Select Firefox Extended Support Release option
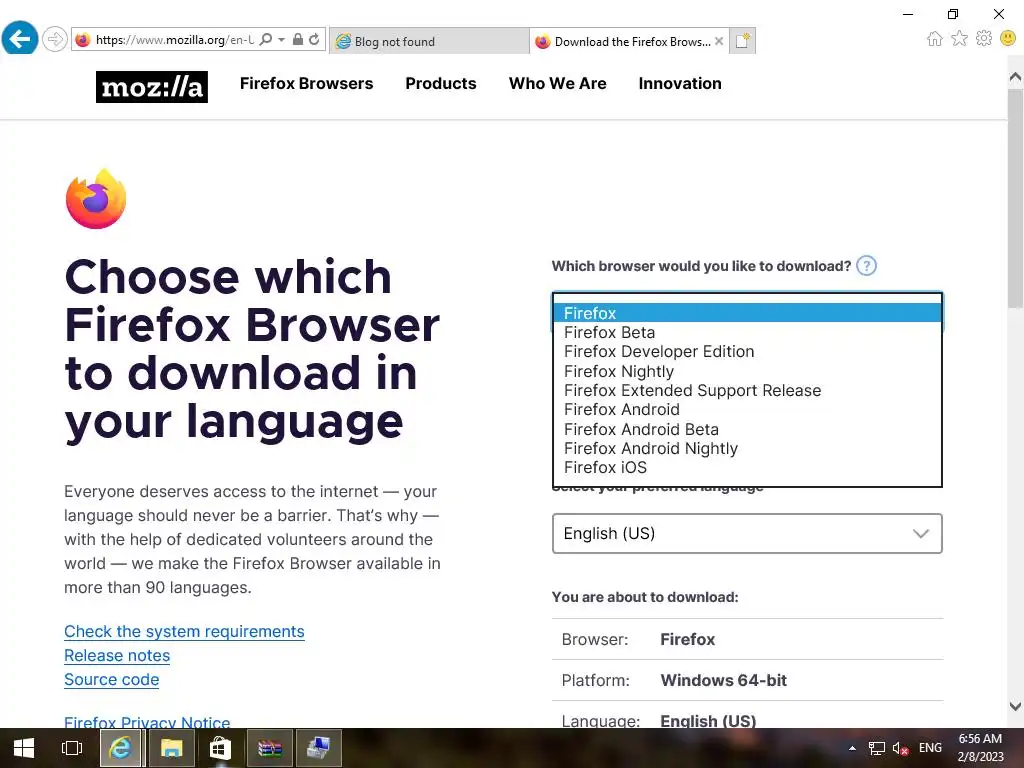The height and width of the screenshot is (768, 1024). [747, 391]
